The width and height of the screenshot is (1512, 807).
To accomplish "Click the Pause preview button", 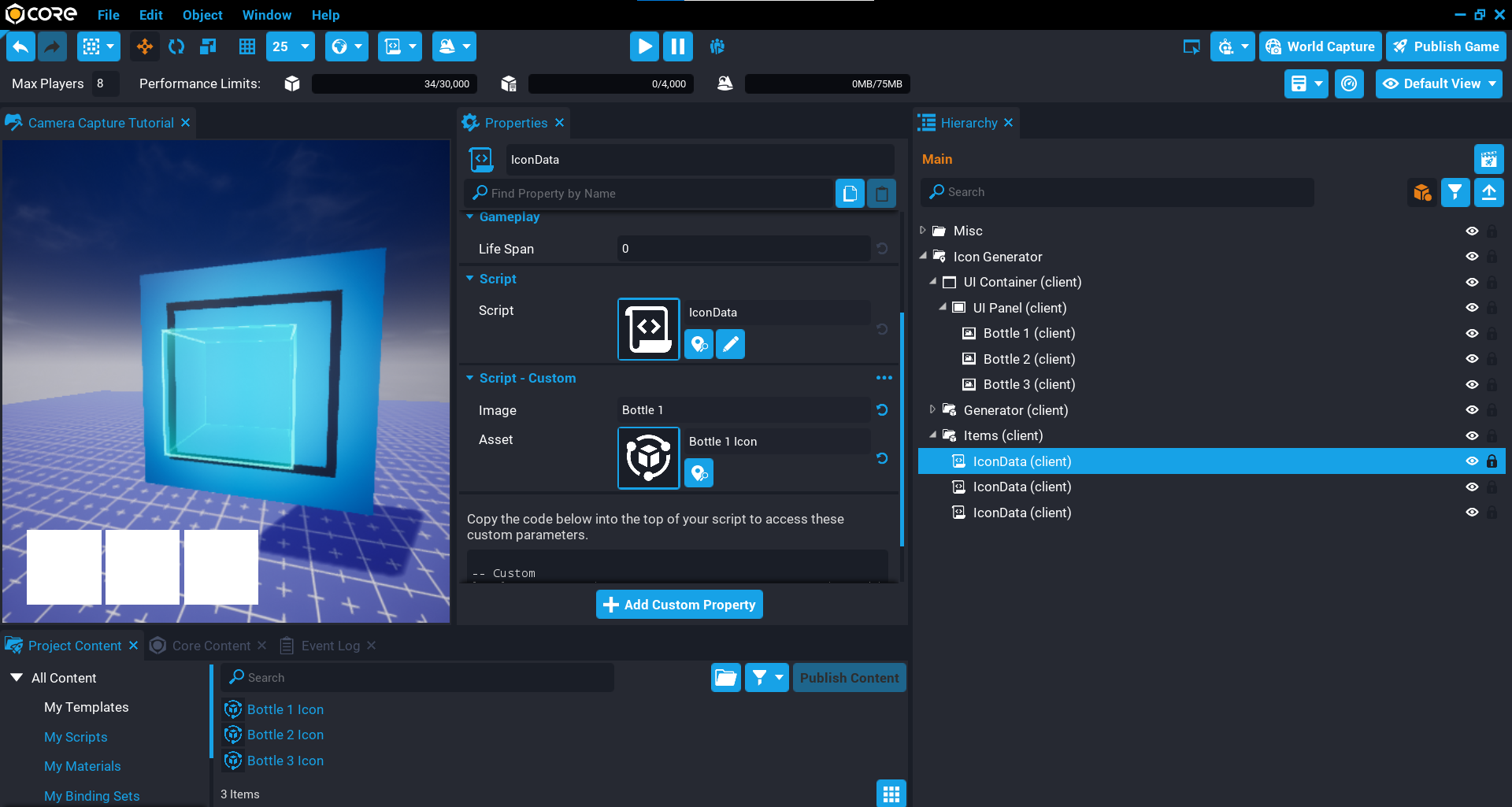I will [x=677, y=46].
